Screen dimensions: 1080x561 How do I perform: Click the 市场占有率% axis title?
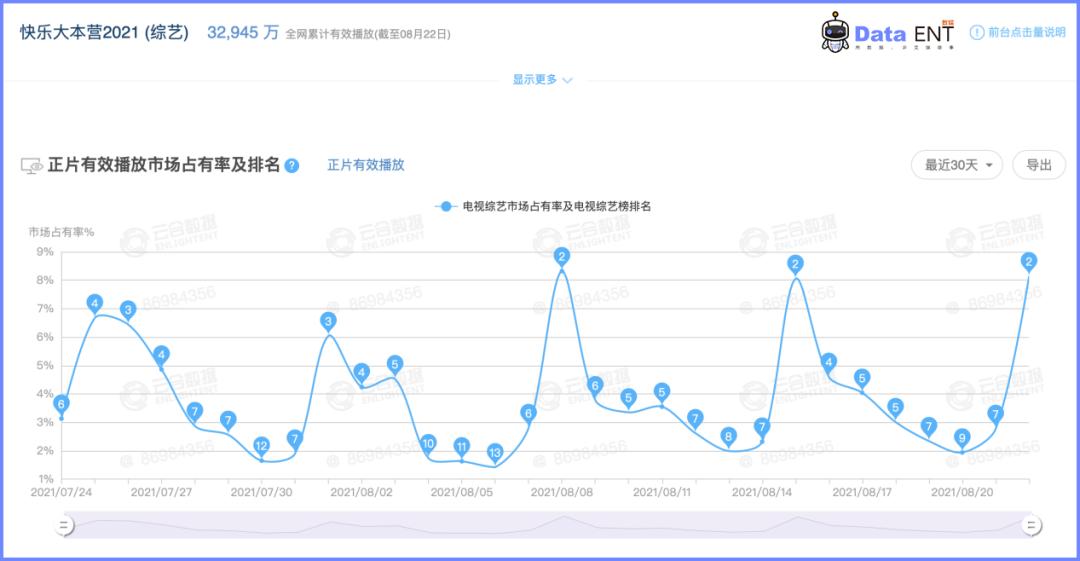click(x=61, y=232)
